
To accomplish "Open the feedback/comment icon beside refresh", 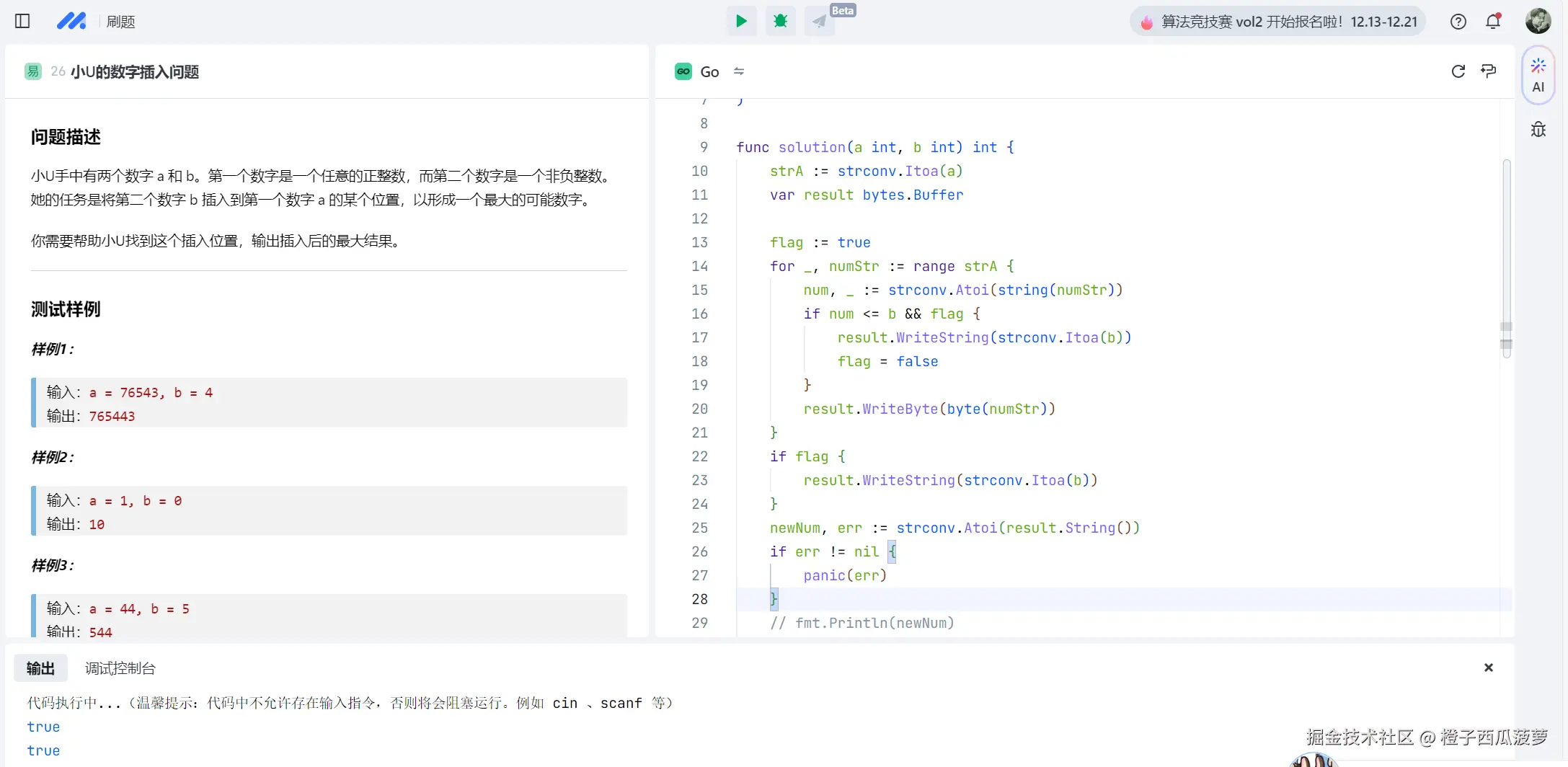I will tap(1489, 71).
